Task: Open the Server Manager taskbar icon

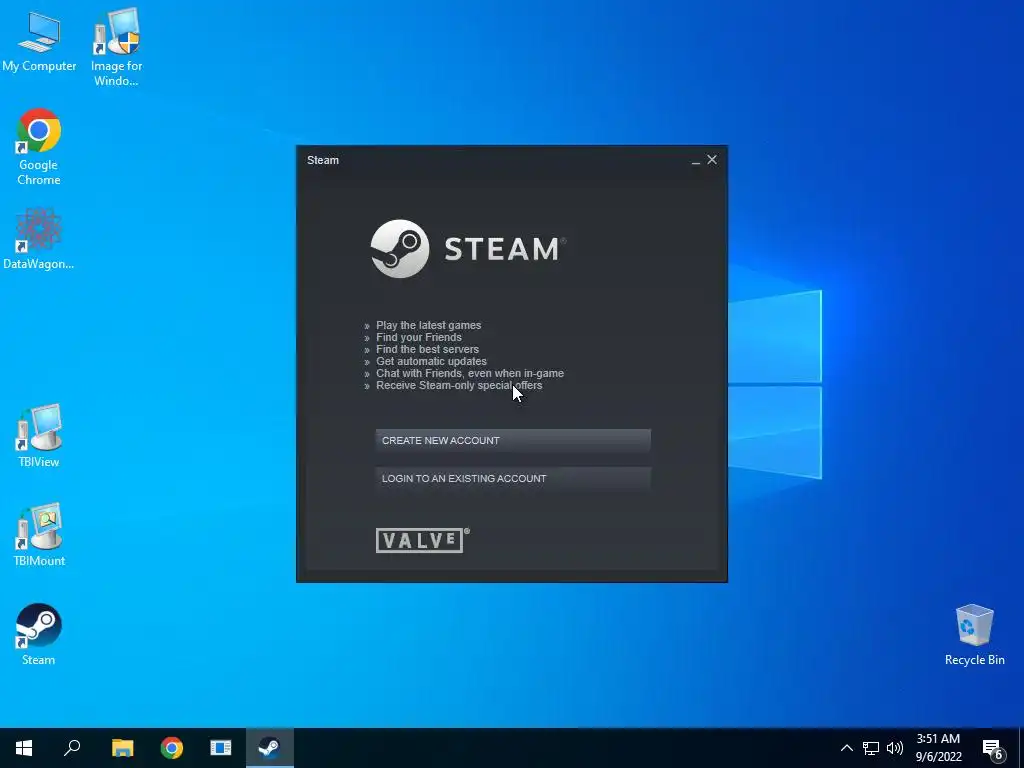Action: pyautogui.click(x=221, y=748)
